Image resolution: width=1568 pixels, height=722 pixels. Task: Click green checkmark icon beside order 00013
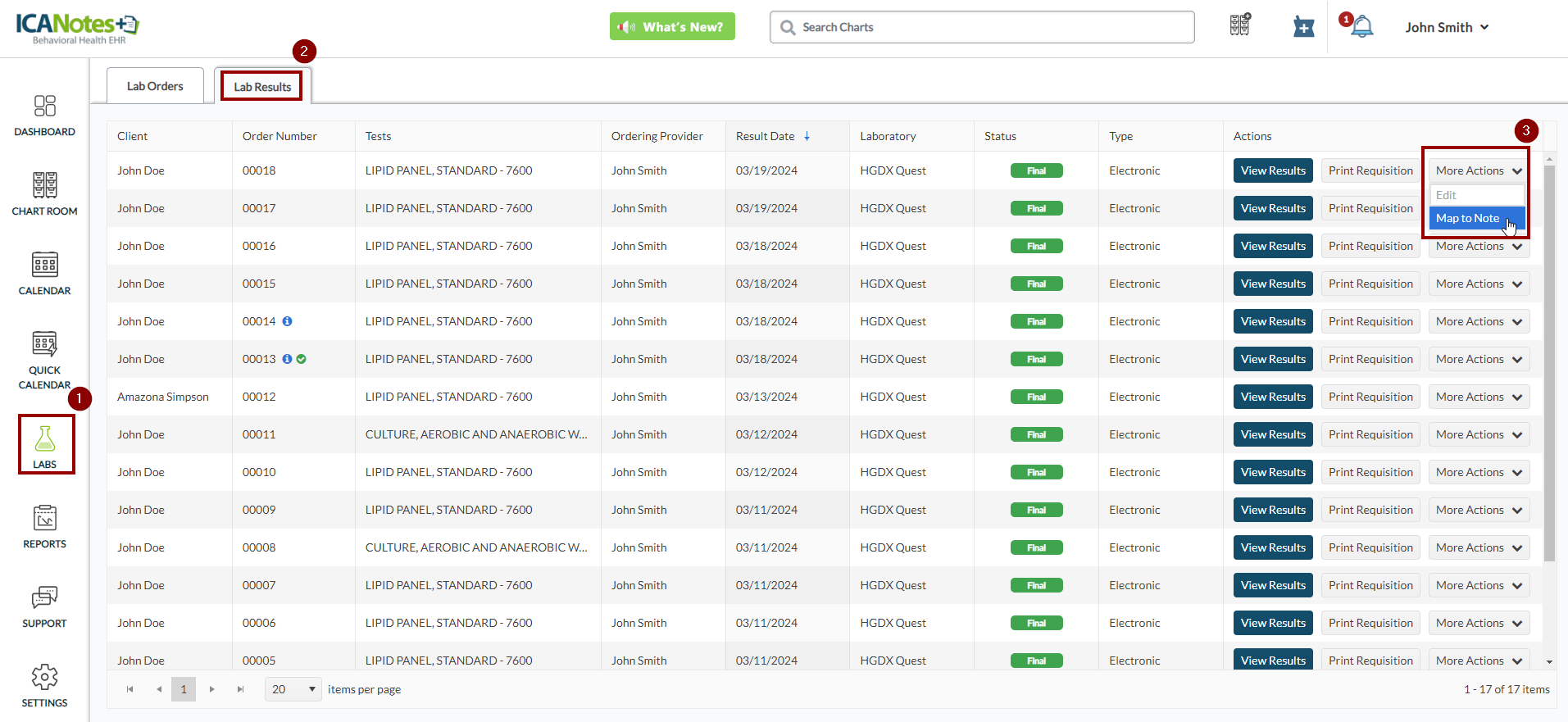pos(302,359)
